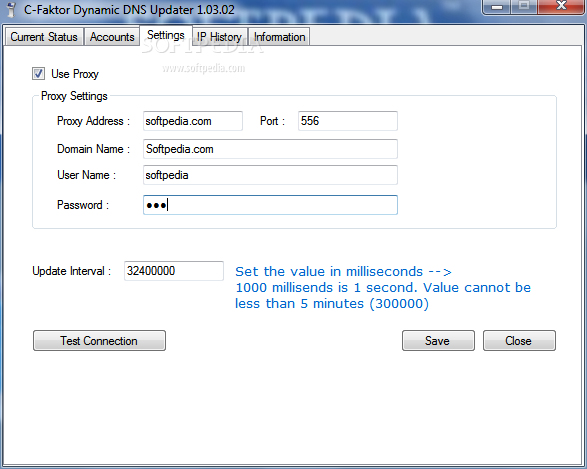Click the Domain Name text box

(x=270, y=149)
